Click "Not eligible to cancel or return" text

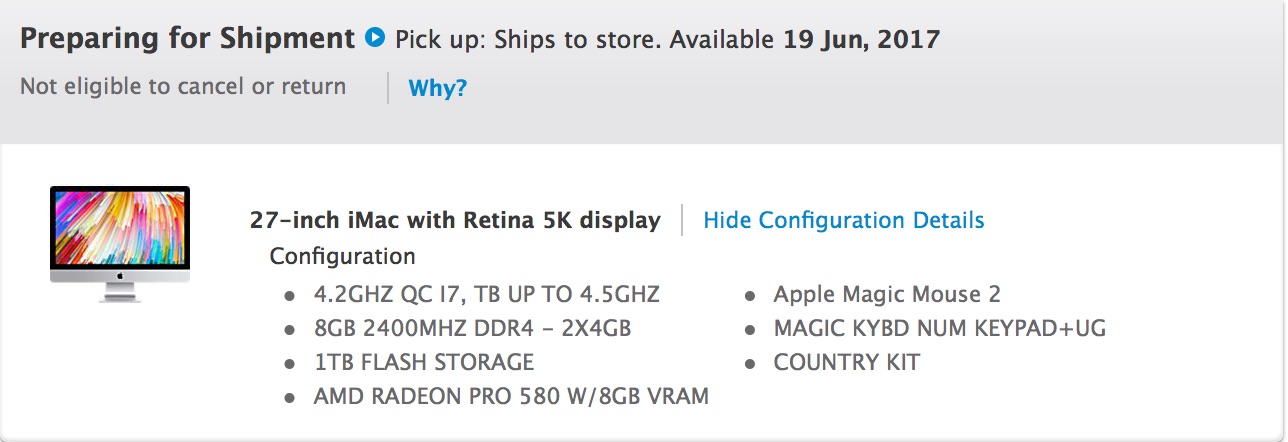183,87
